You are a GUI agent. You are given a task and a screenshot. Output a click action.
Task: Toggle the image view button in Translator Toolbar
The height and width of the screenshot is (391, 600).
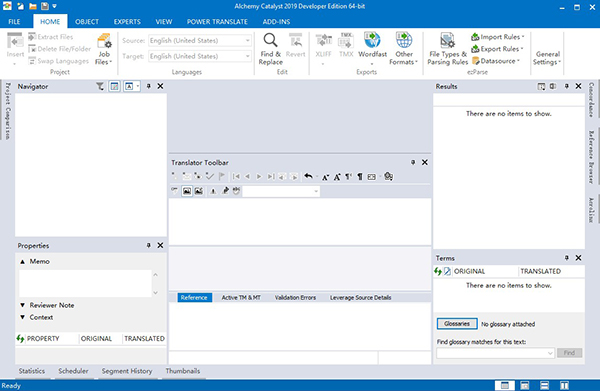pyautogui.click(x=187, y=191)
